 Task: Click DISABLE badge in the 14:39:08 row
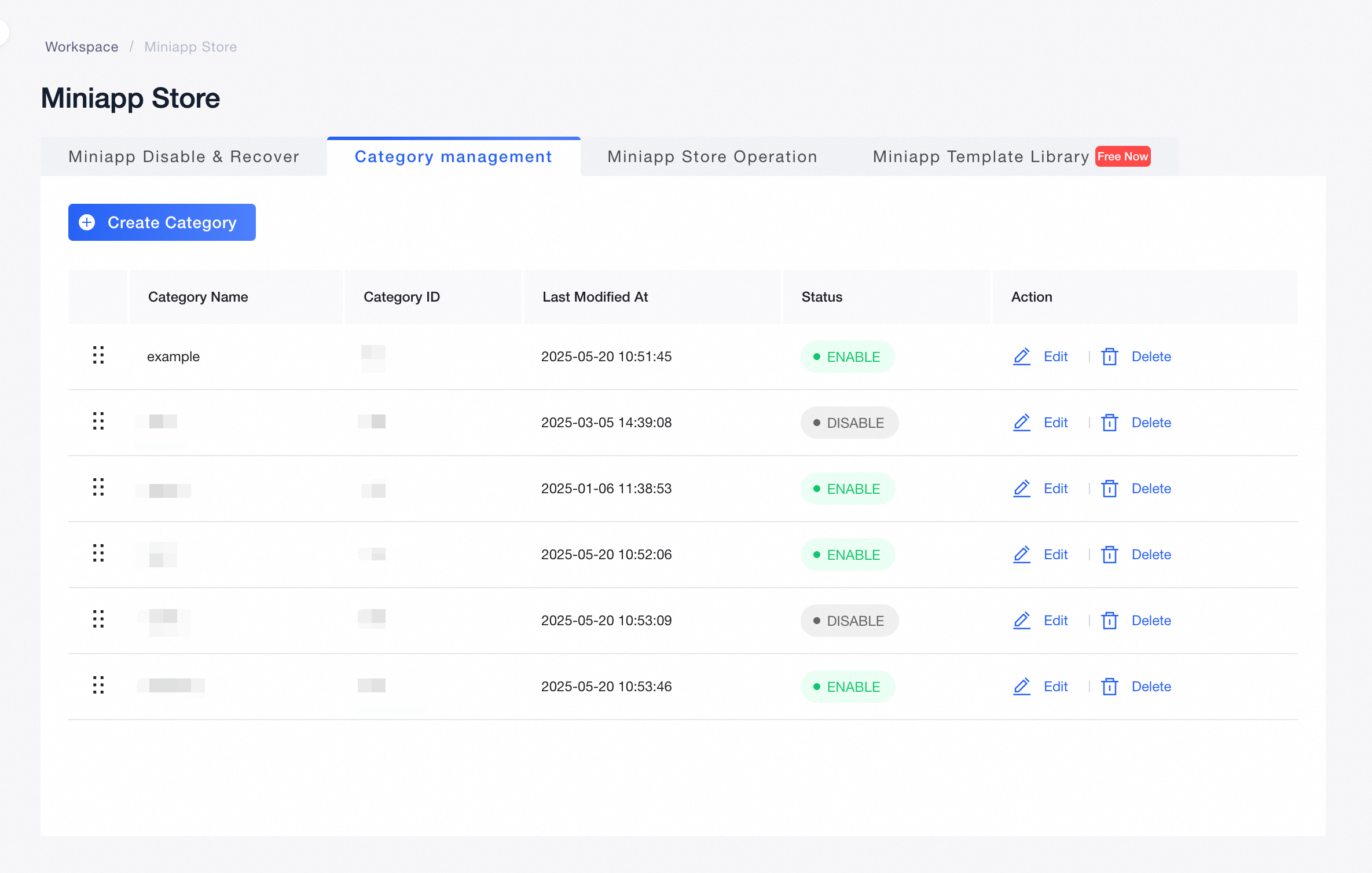point(849,423)
